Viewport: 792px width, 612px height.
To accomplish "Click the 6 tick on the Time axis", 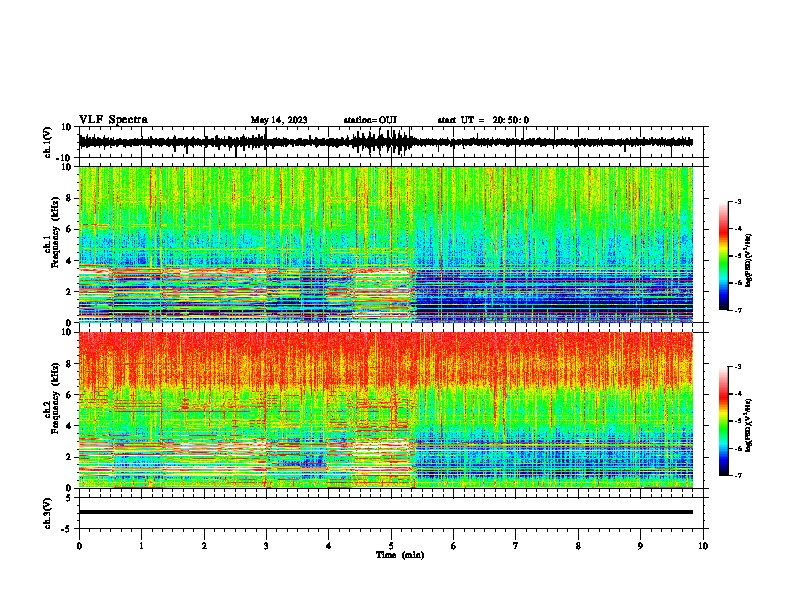I will click(x=454, y=546).
